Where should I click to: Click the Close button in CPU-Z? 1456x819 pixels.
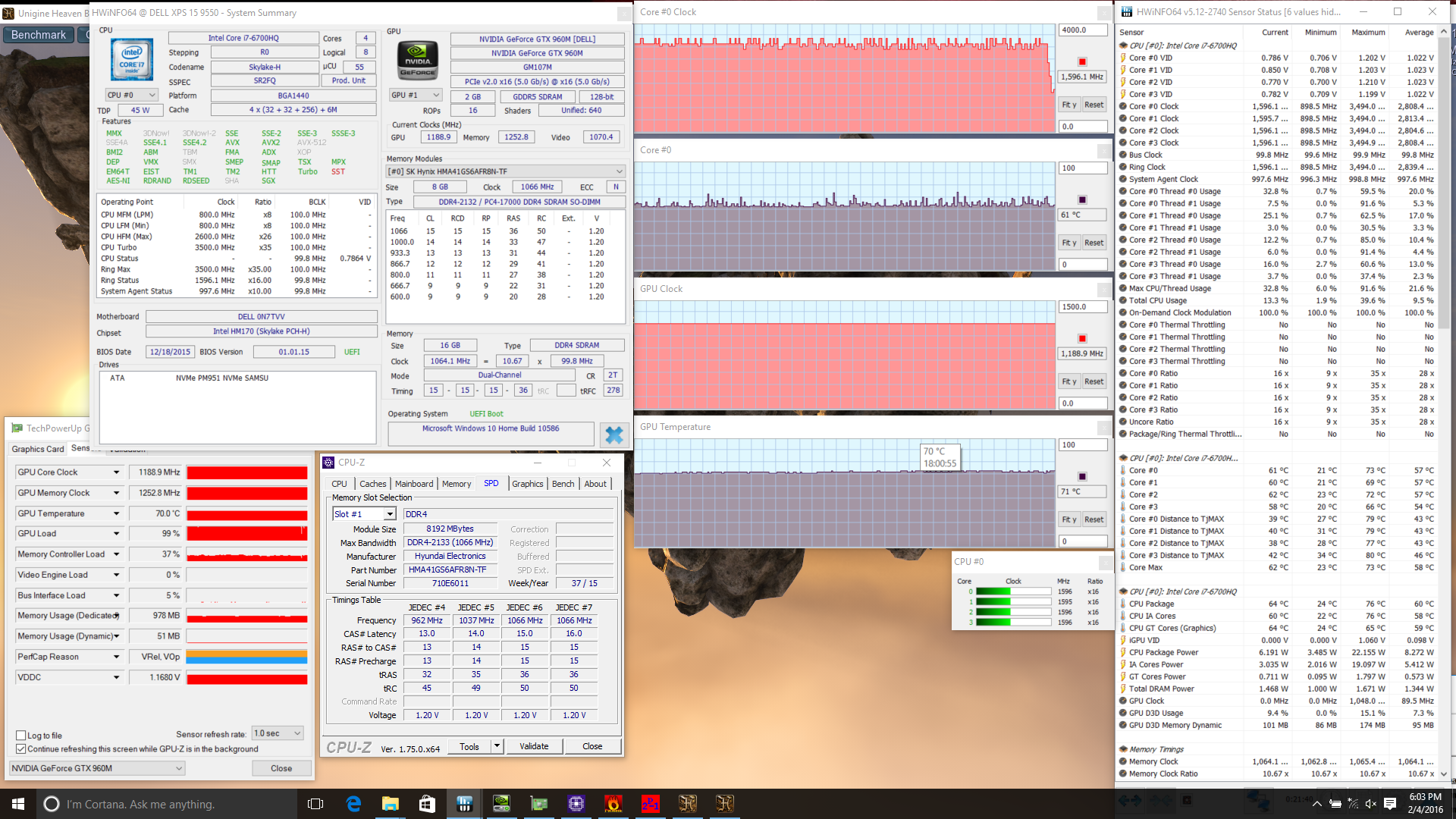tap(592, 746)
